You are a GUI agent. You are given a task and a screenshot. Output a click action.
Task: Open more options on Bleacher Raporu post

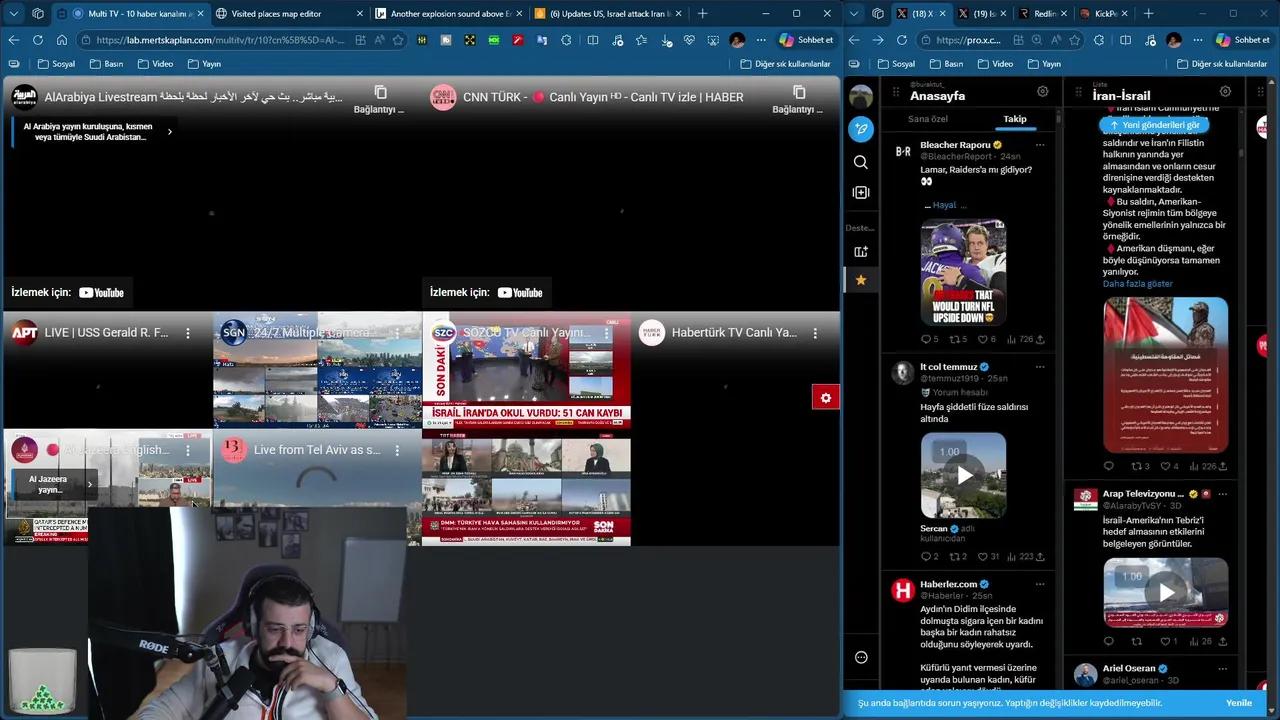coord(1040,145)
